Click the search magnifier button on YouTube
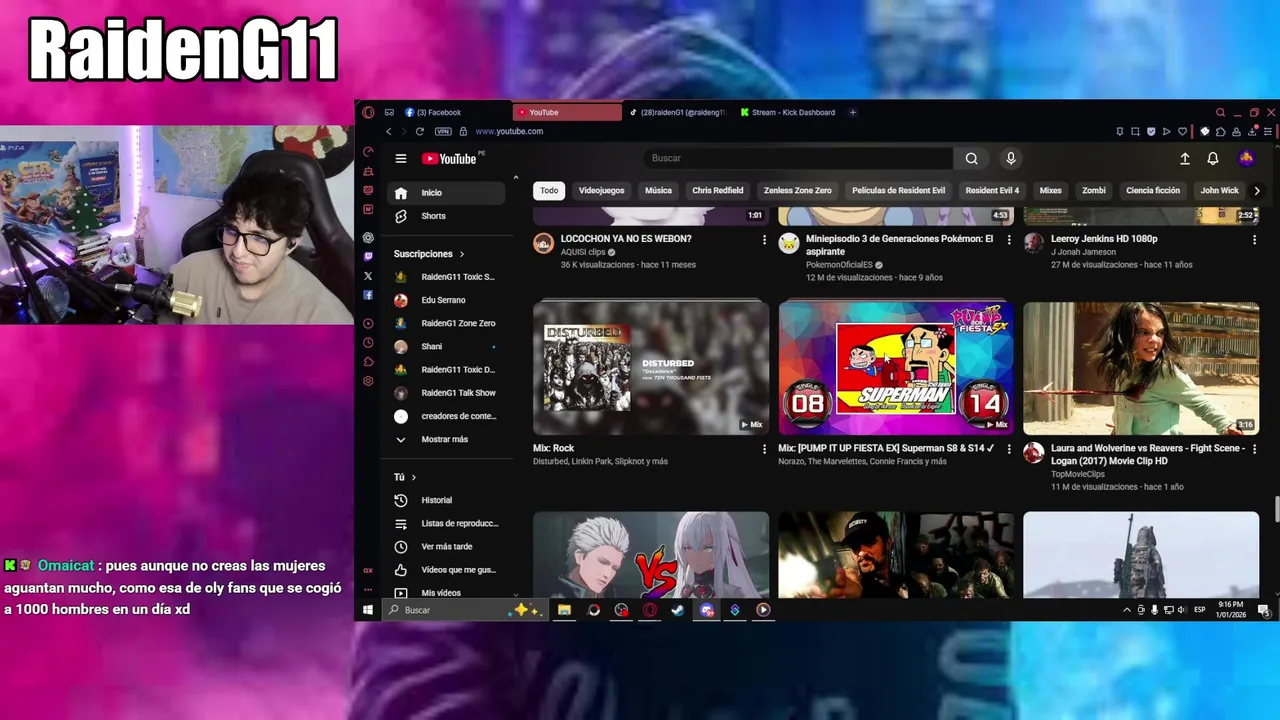This screenshot has height=720, width=1280. coord(971,158)
